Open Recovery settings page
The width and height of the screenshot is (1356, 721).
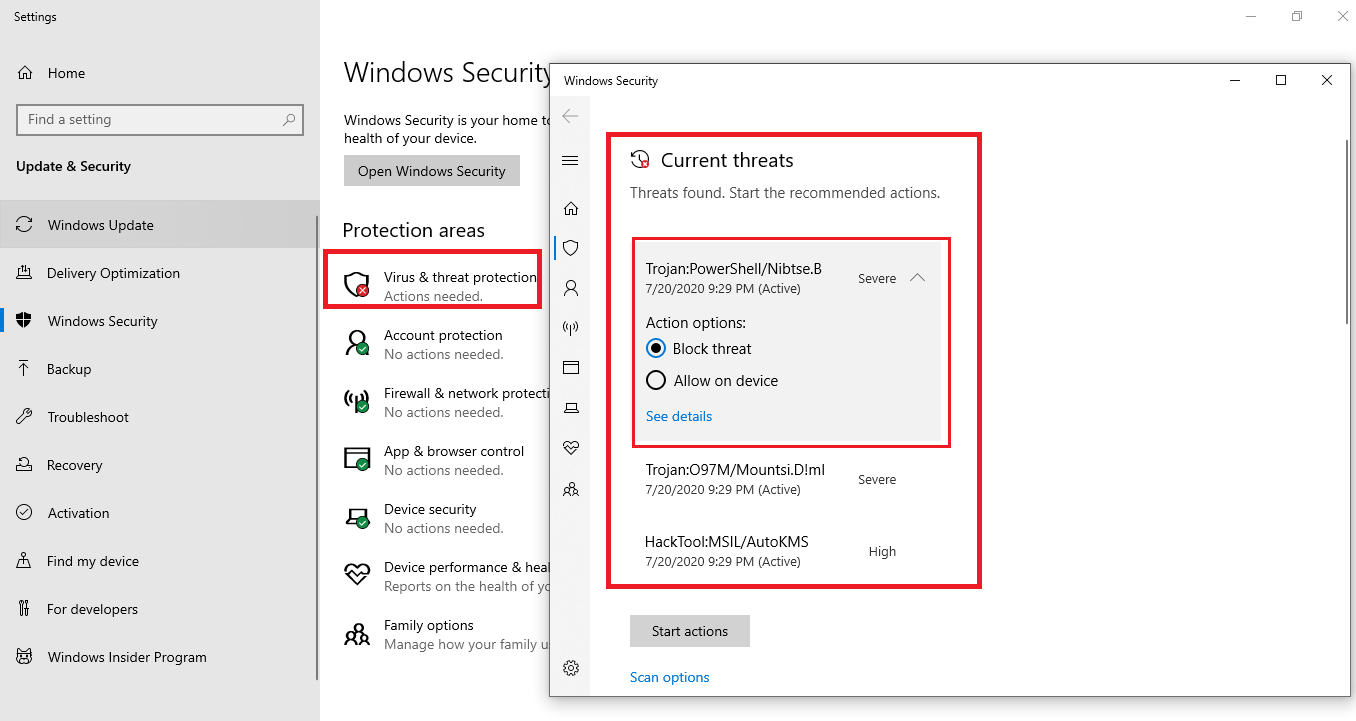coord(160,465)
